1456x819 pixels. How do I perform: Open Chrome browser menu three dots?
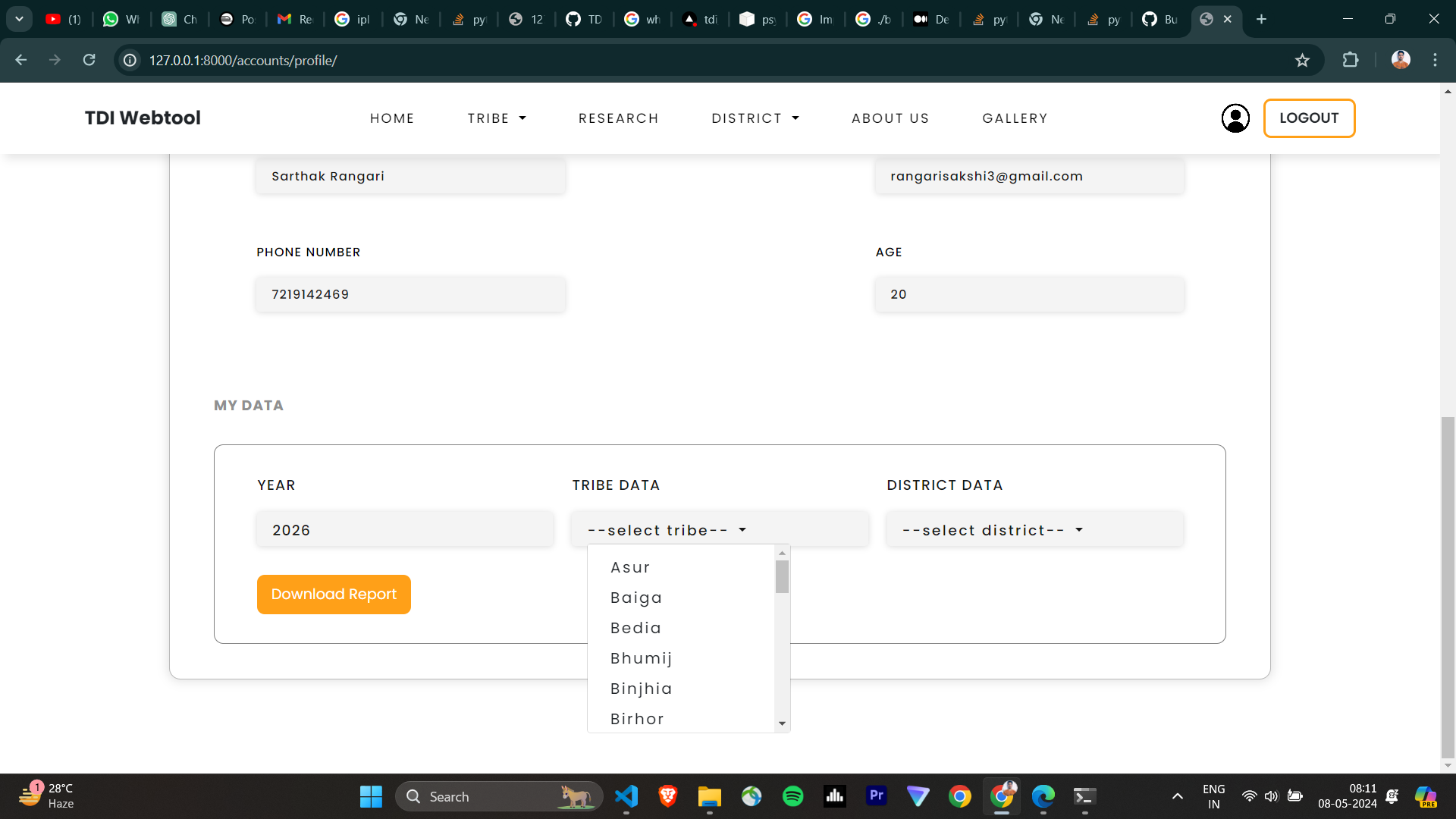click(x=1435, y=61)
